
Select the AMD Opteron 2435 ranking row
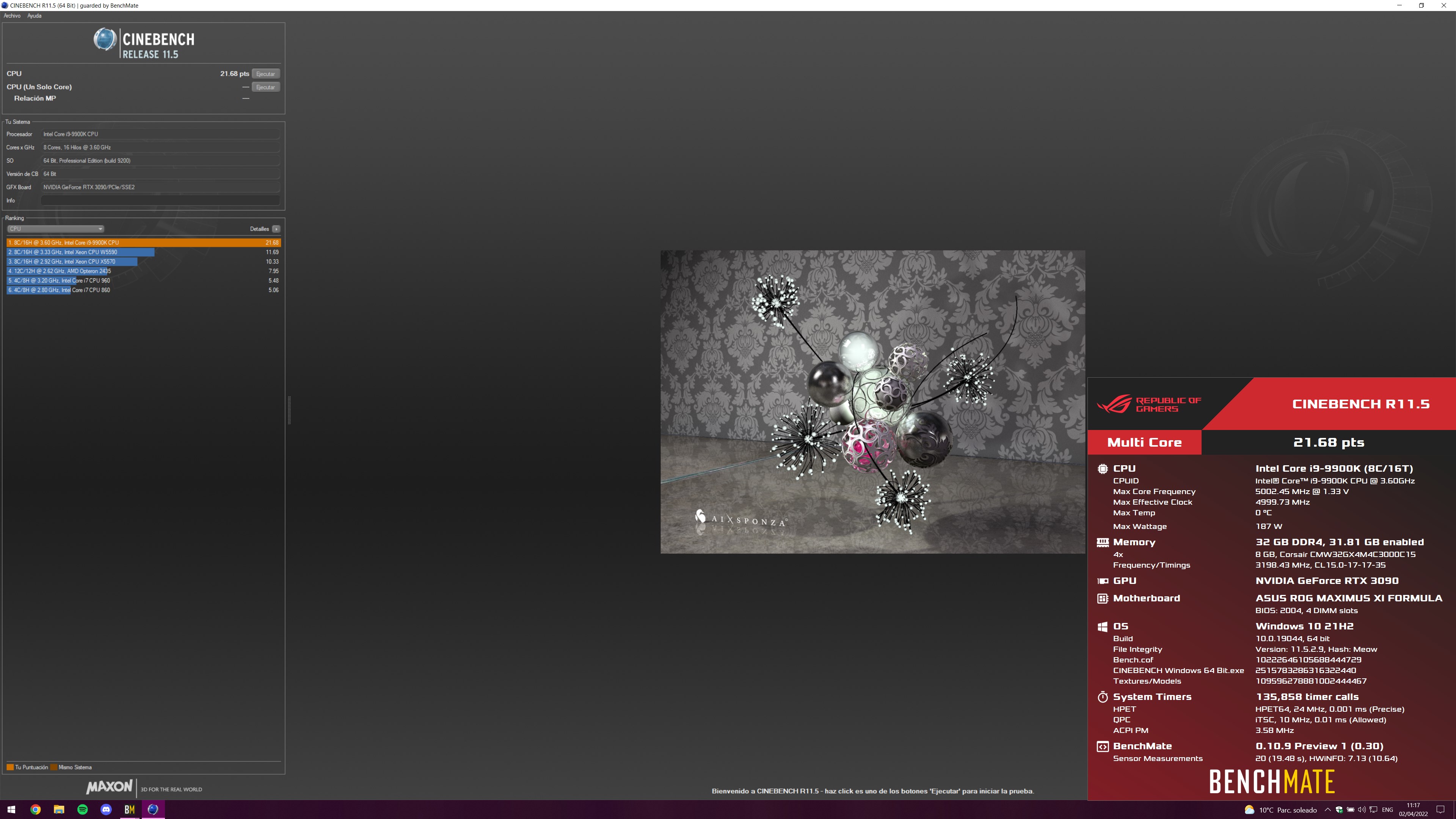(x=144, y=271)
